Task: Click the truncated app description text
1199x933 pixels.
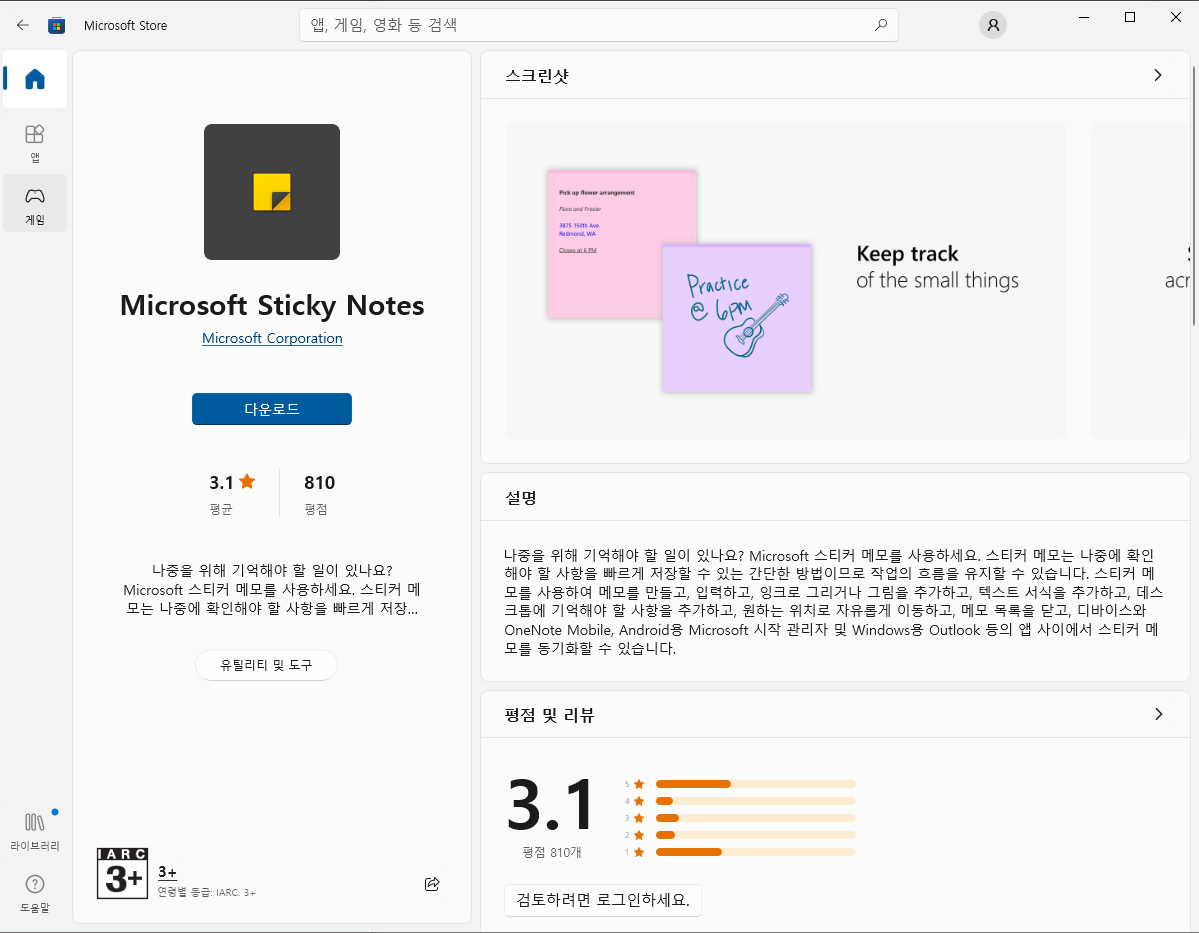Action: (271, 590)
